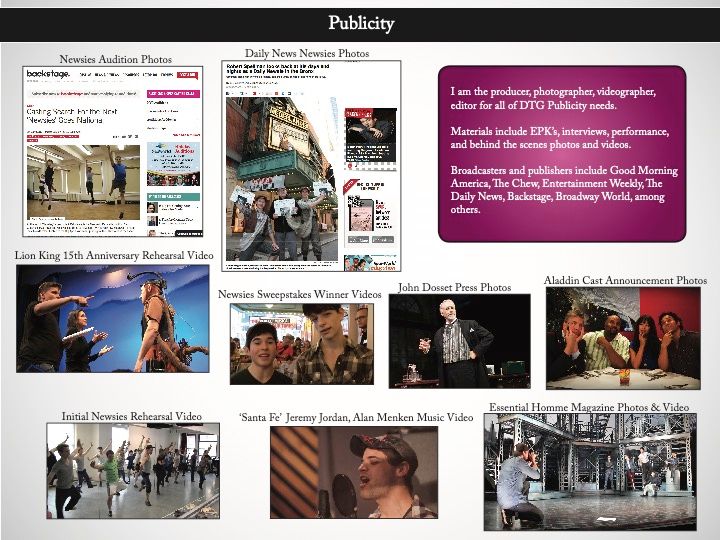Click the 'John Dosset Press Photos' caption
Image resolution: width=720 pixels, height=540 pixels.
(455, 287)
